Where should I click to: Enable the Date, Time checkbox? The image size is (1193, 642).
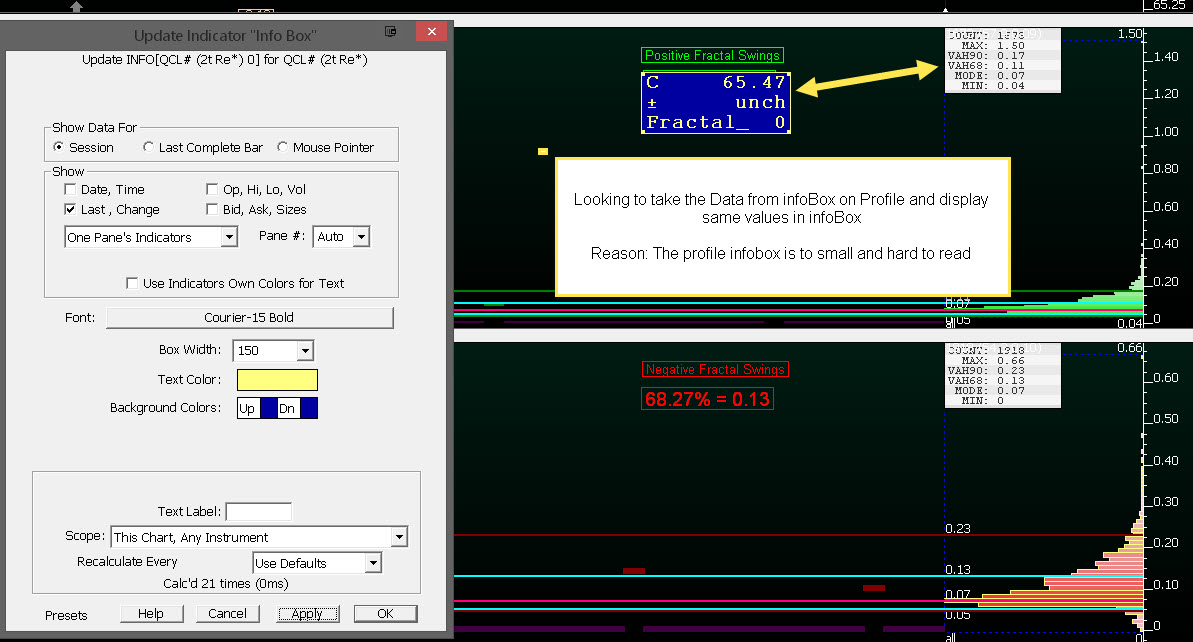[x=70, y=189]
